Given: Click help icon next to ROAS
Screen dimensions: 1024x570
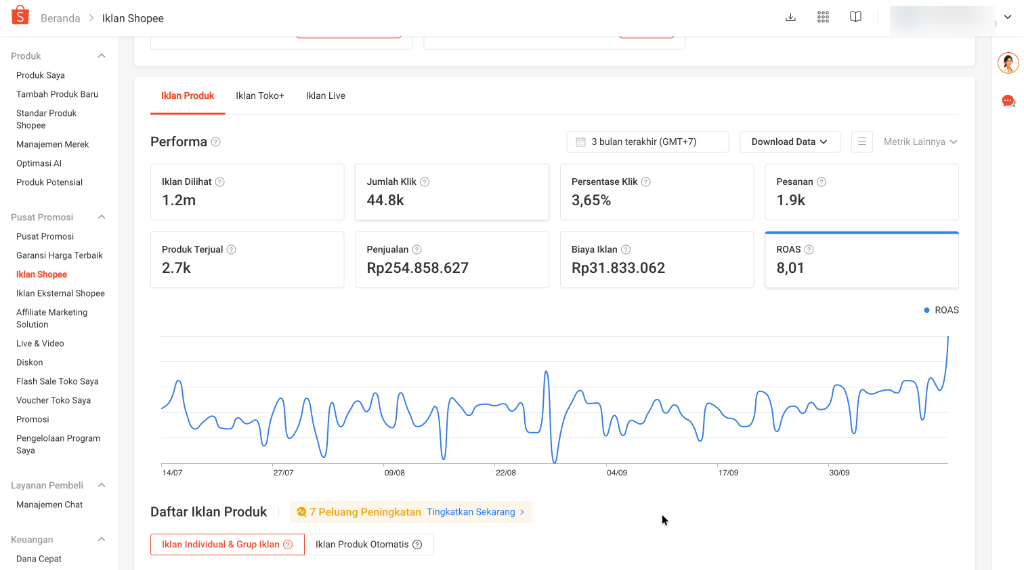Looking at the screenshot, I should [x=809, y=249].
